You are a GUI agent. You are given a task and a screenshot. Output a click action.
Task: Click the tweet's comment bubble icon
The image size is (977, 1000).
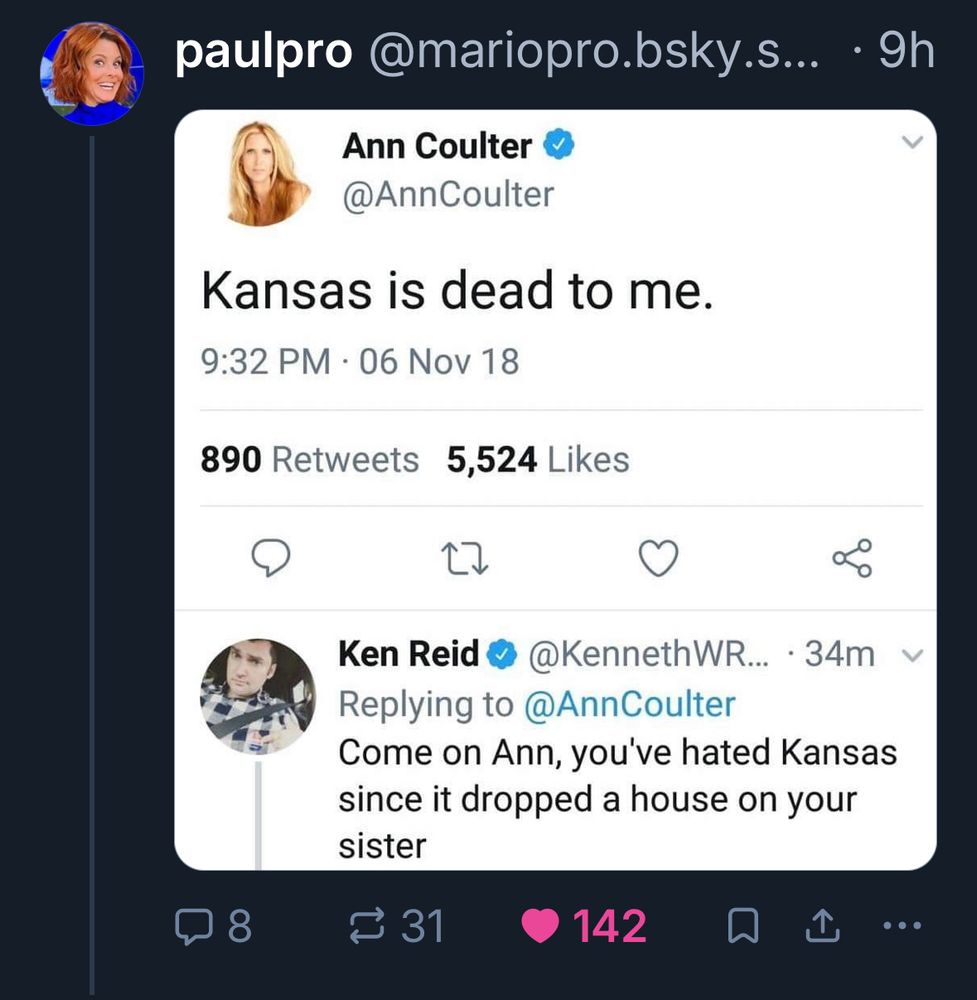(x=270, y=558)
